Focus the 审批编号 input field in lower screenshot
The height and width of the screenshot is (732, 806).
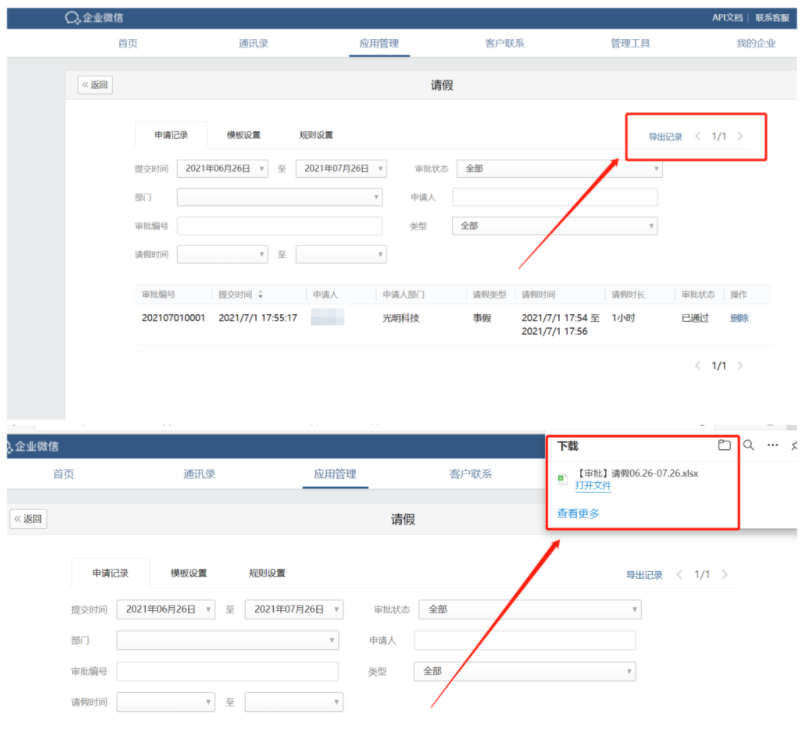(227, 671)
